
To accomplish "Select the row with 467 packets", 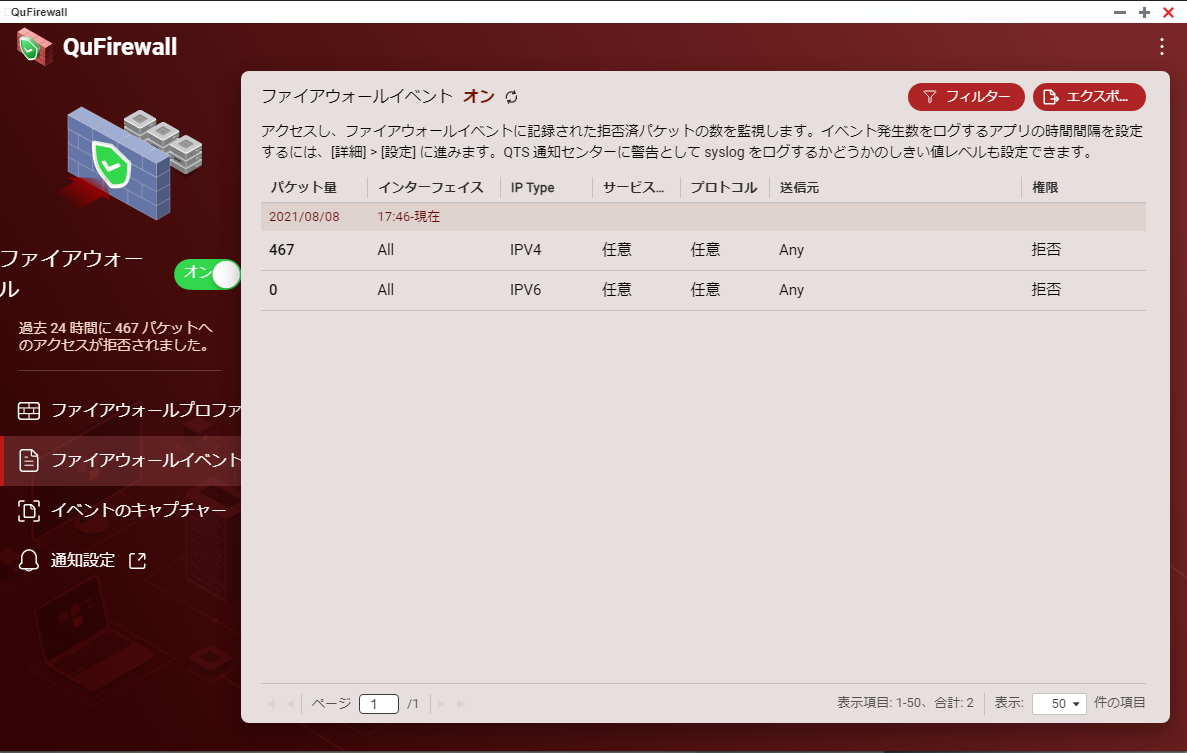I will 703,250.
